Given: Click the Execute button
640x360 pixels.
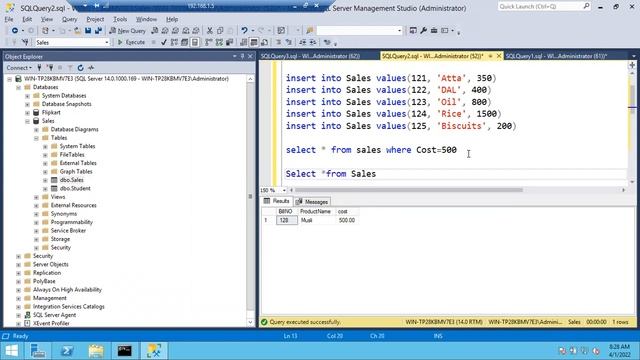Looking at the screenshot, I should [131, 42].
